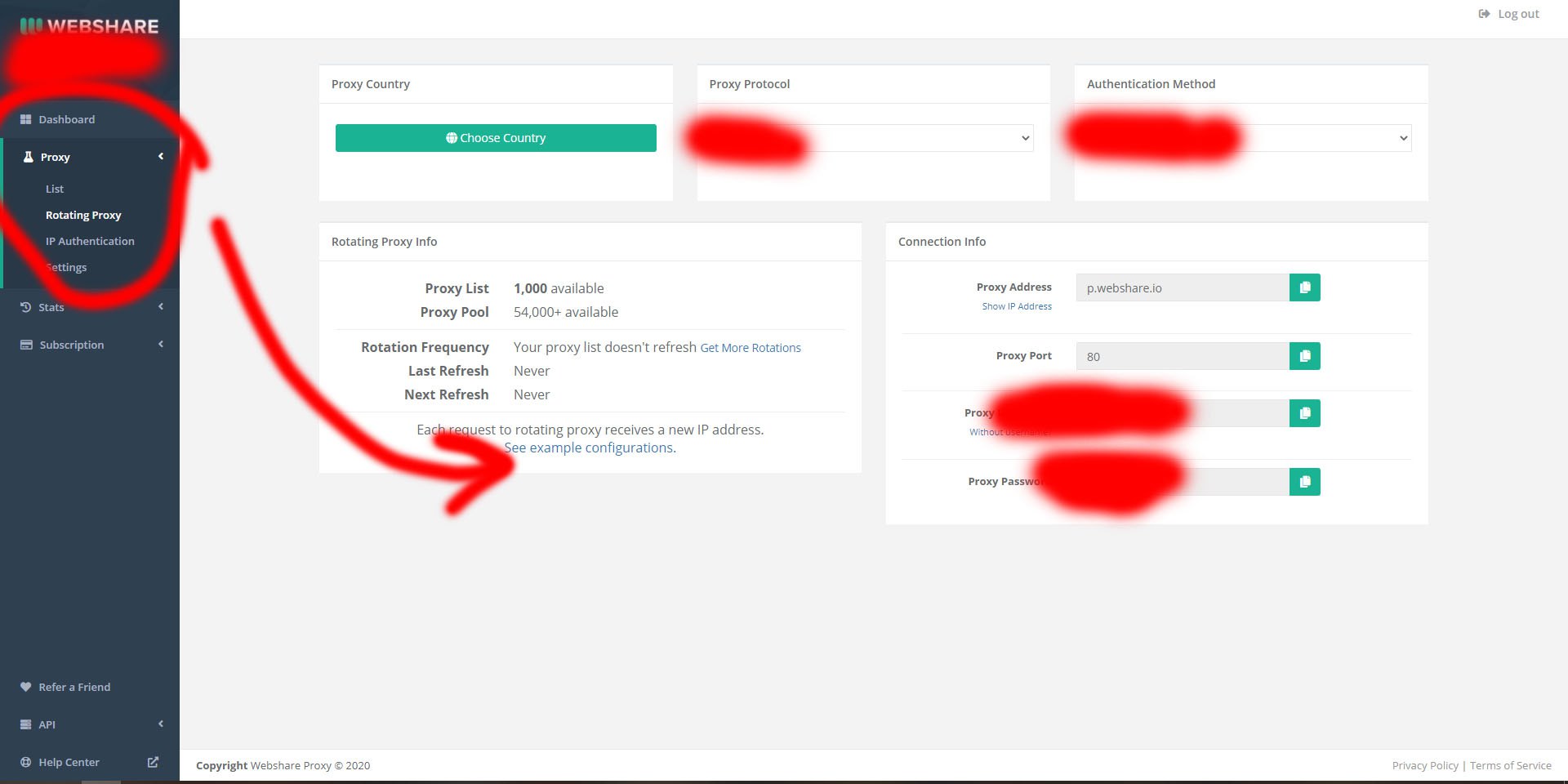
Task: Click the Subscription card icon
Action: [26, 345]
